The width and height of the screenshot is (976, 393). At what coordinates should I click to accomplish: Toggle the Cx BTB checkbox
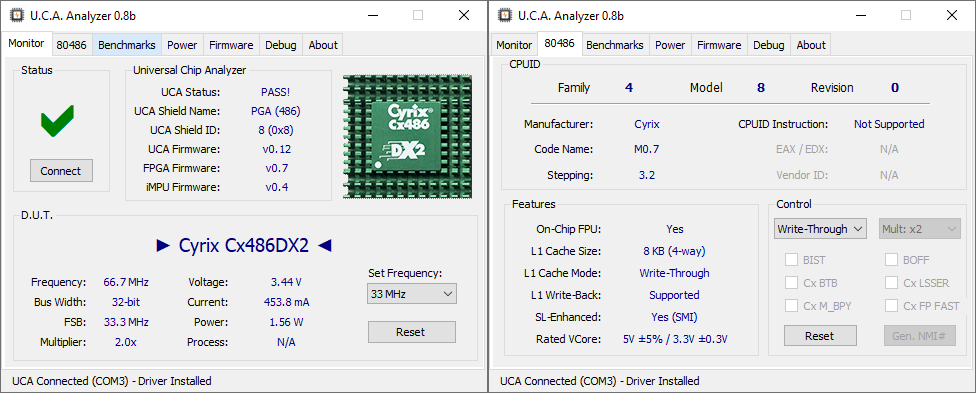click(x=791, y=283)
